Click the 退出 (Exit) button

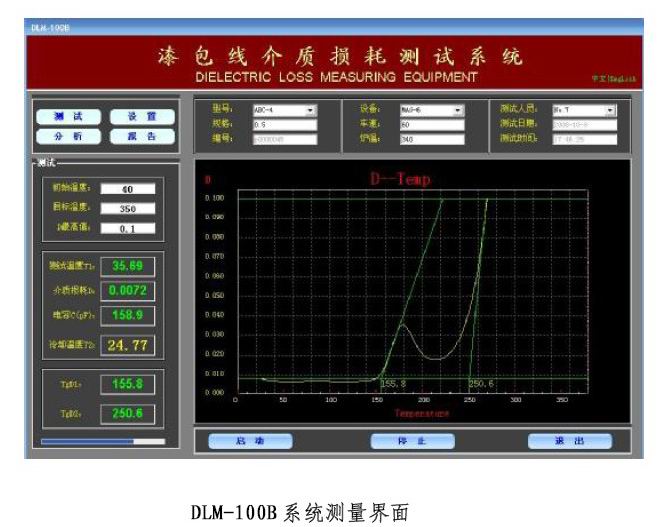pyautogui.click(x=570, y=441)
